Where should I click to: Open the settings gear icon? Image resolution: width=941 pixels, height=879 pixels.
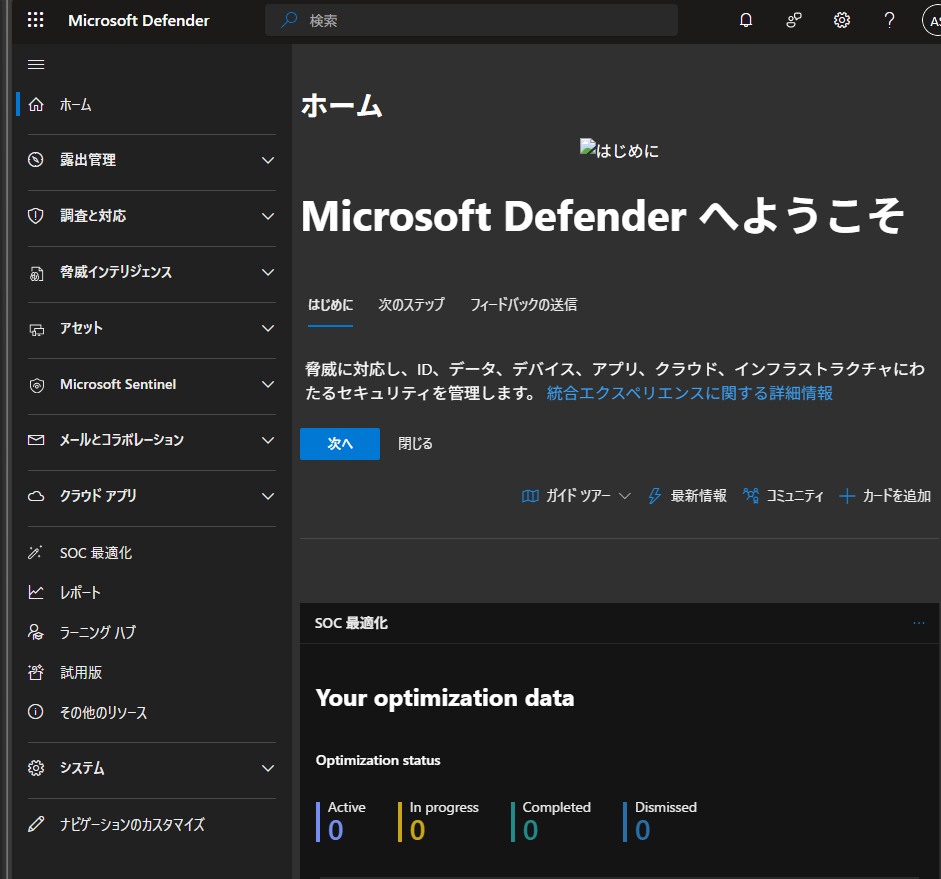(841, 20)
